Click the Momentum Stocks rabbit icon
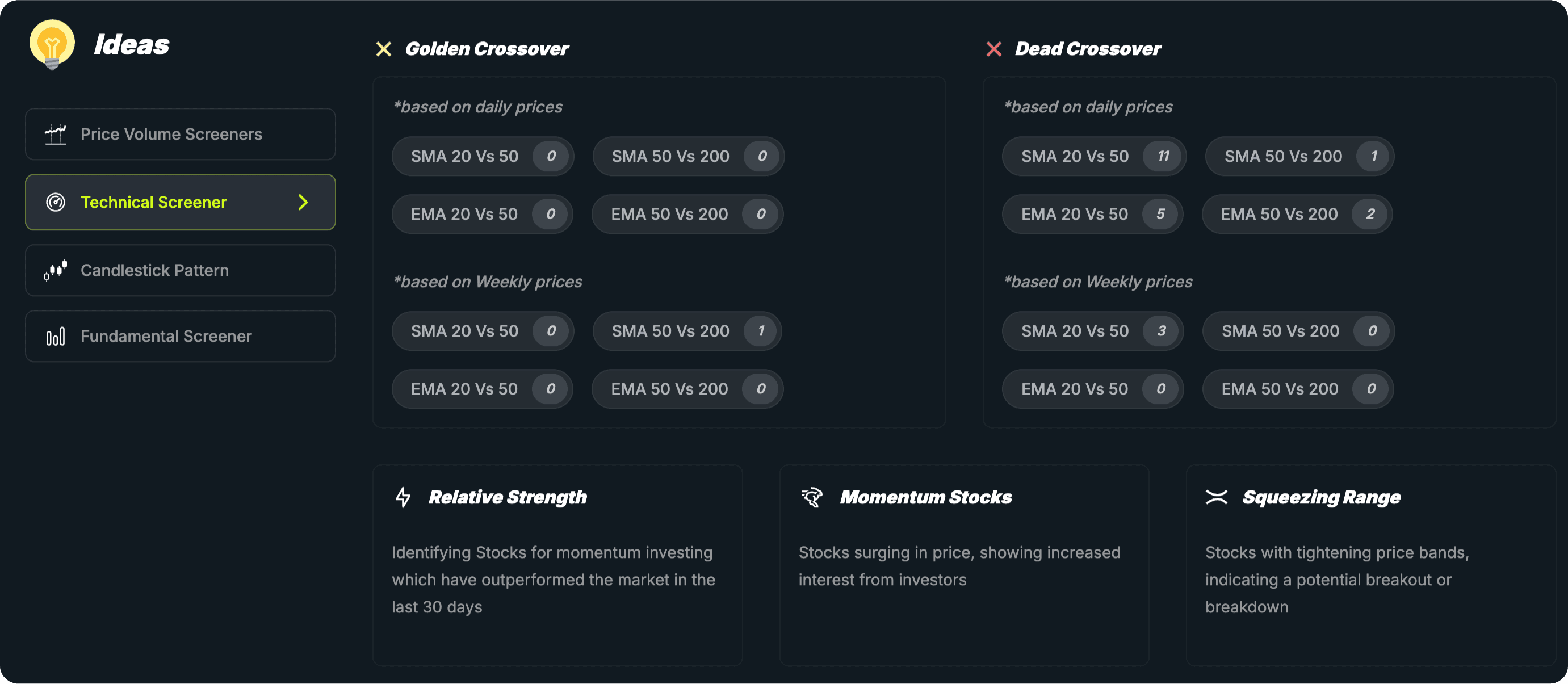1568x684 pixels. click(x=811, y=497)
